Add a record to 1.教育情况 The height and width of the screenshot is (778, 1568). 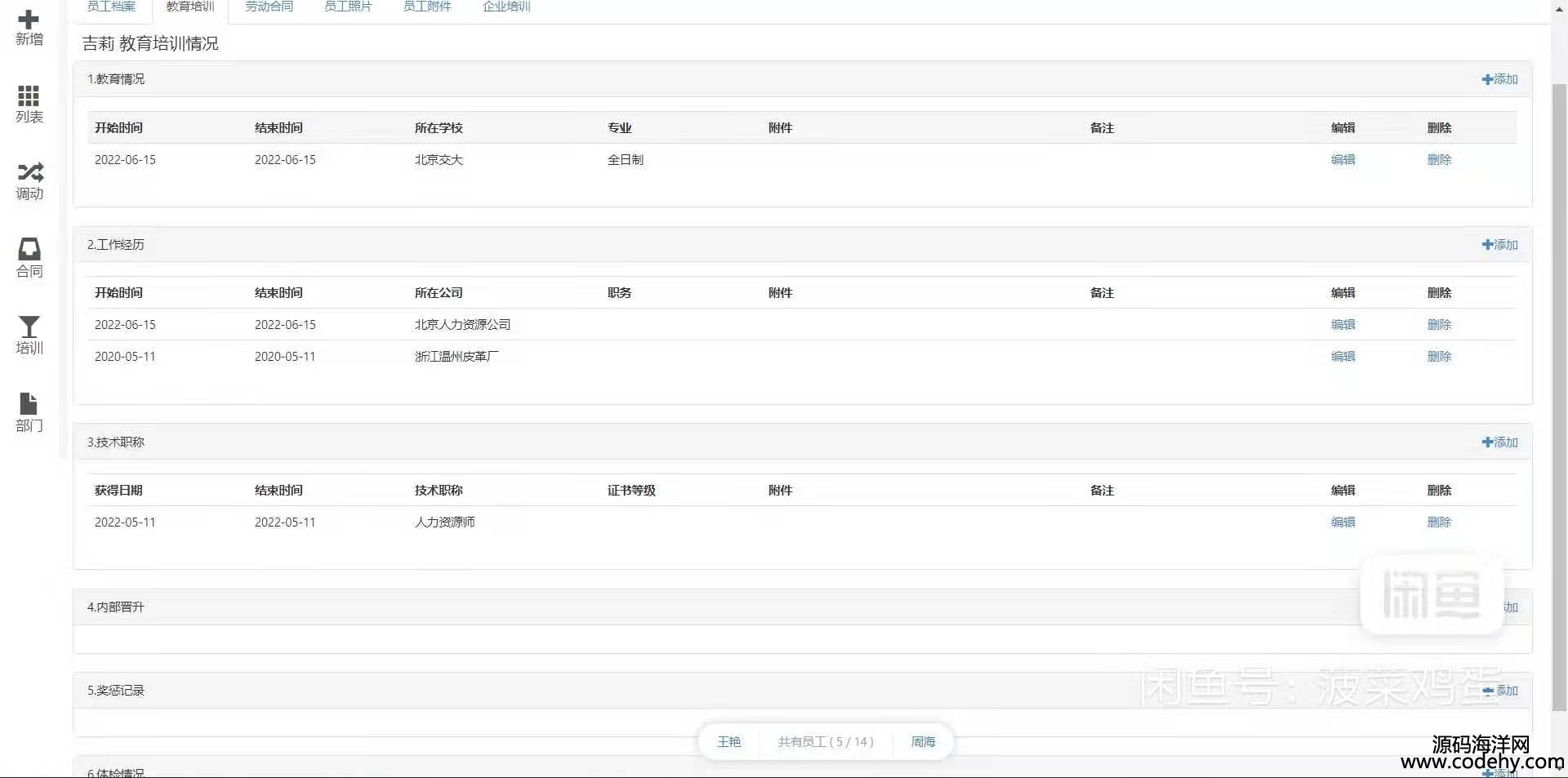pos(1499,79)
